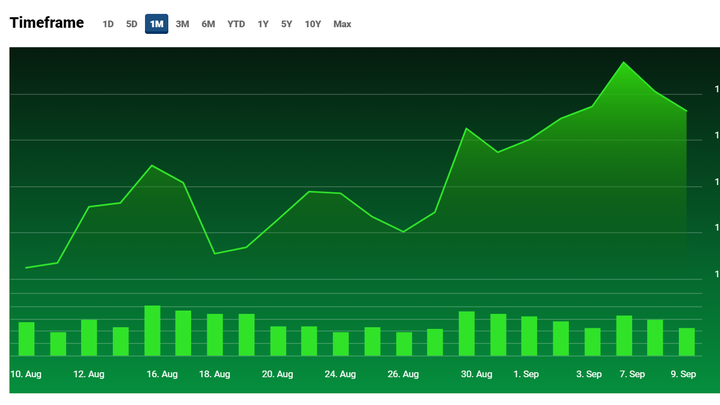
Task: Switch chart to 3M timeframe
Action: [x=182, y=24]
